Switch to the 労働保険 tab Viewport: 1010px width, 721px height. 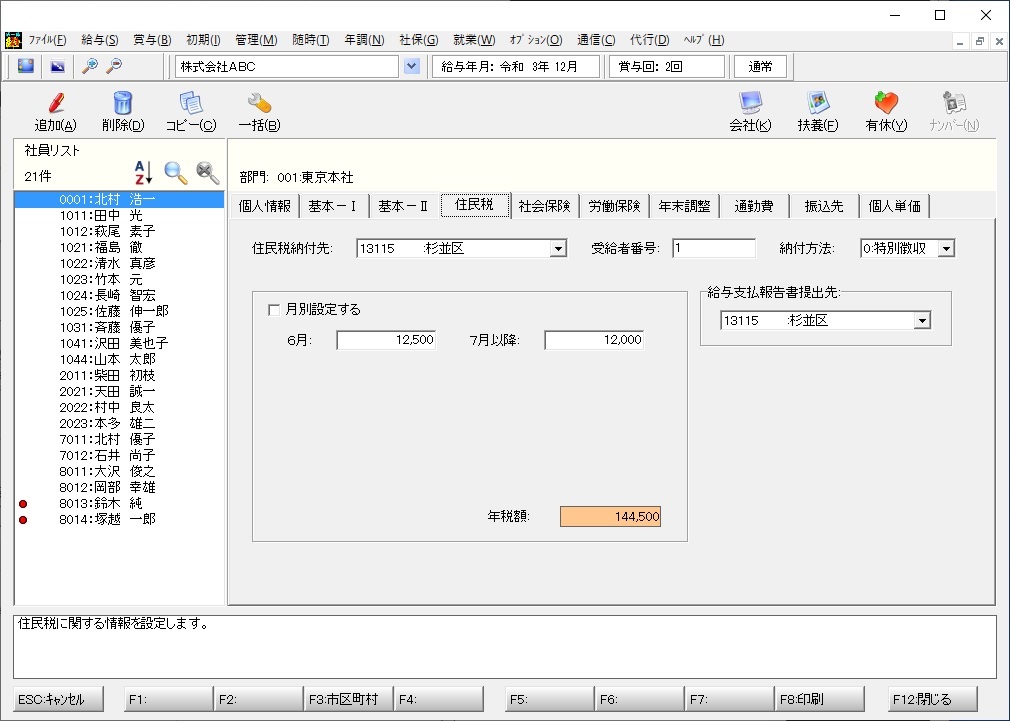(x=615, y=206)
